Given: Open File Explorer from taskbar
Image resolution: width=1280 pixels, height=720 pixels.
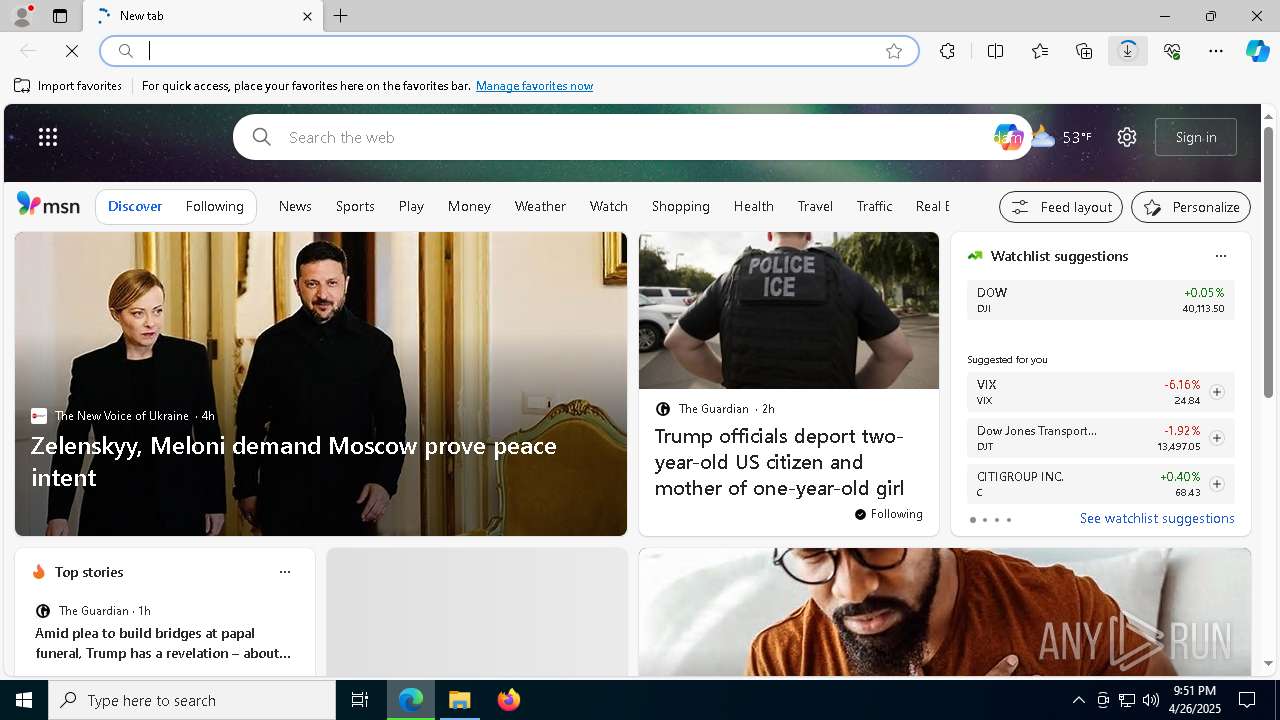Looking at the screenshot, I should pos(460,700).
